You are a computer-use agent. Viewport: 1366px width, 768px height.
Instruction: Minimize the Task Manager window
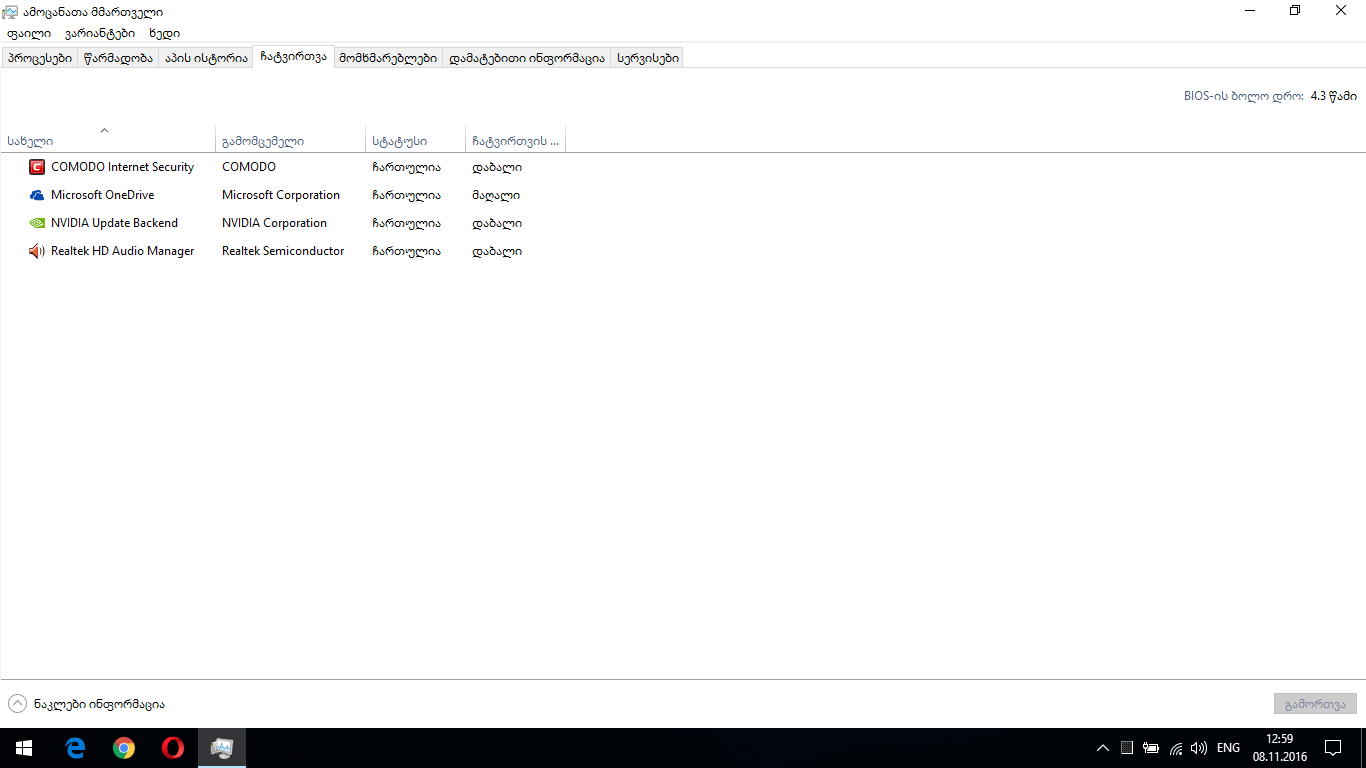point(1250,11)
